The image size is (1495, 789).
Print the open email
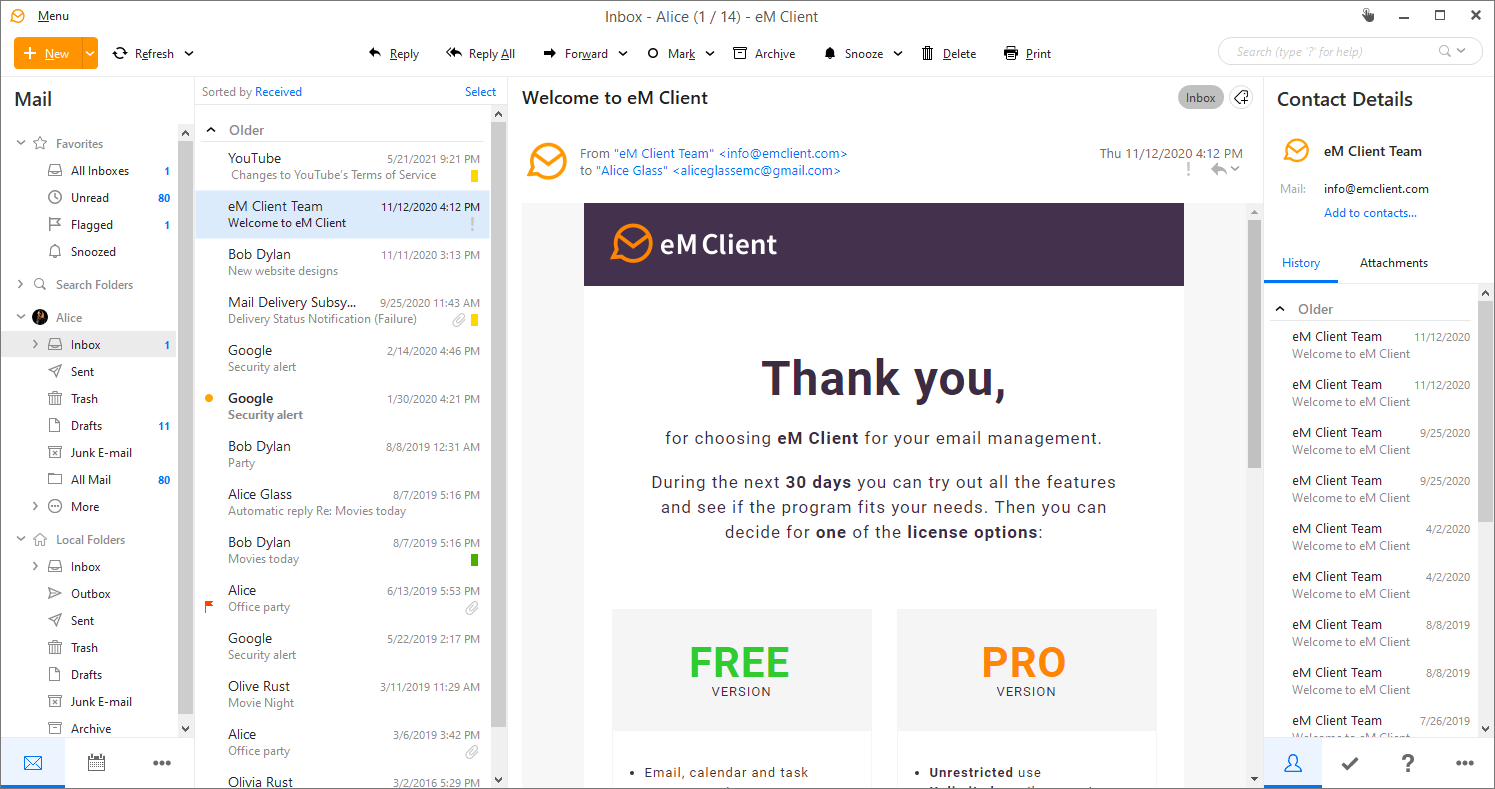(1027, 53)
